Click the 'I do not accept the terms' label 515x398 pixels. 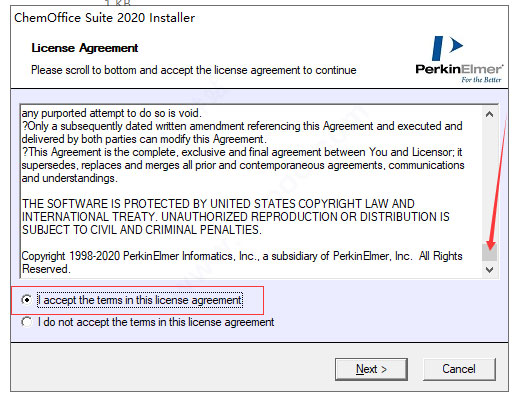click(156, 322)
